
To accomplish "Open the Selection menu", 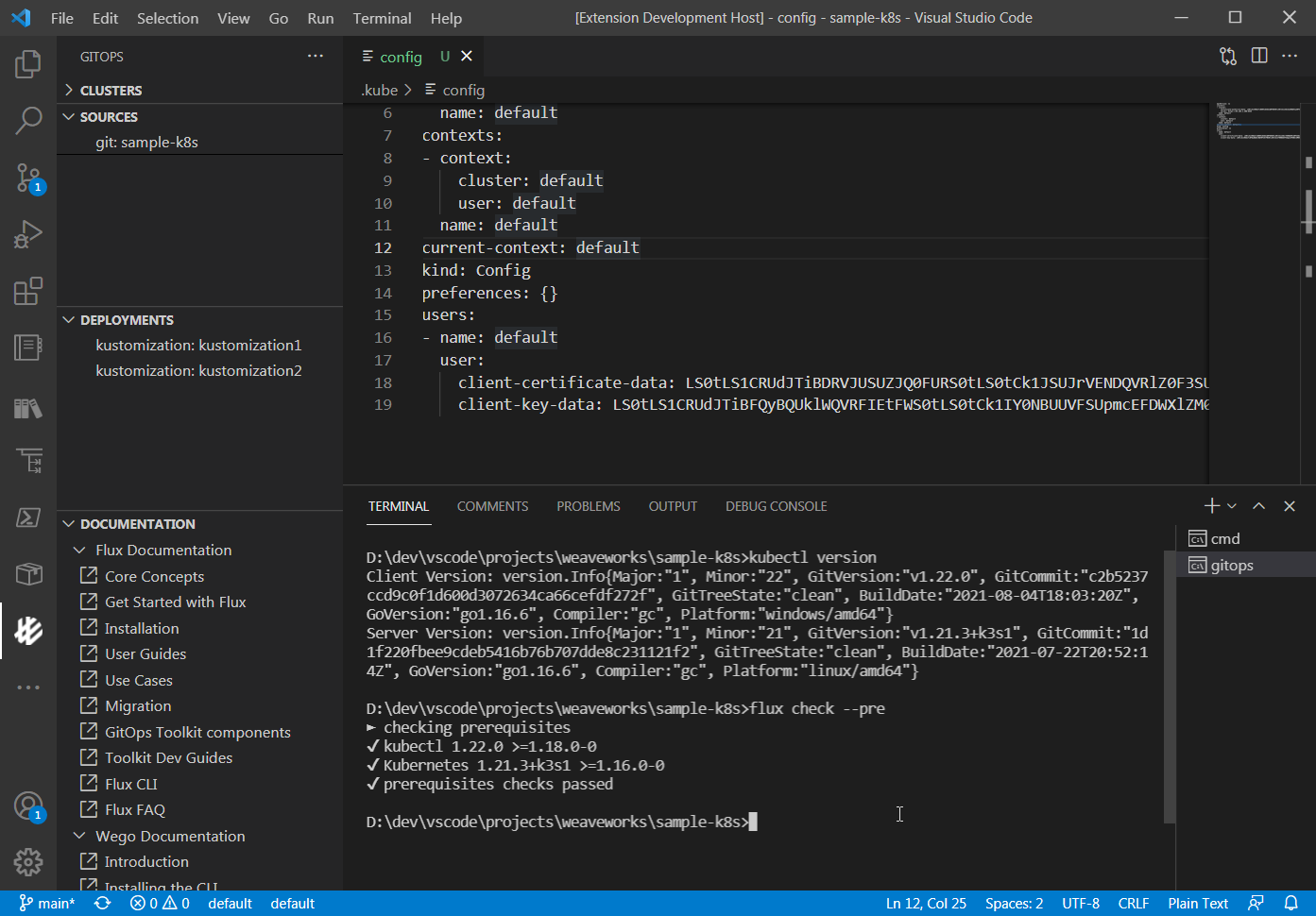I will point(167,18).
